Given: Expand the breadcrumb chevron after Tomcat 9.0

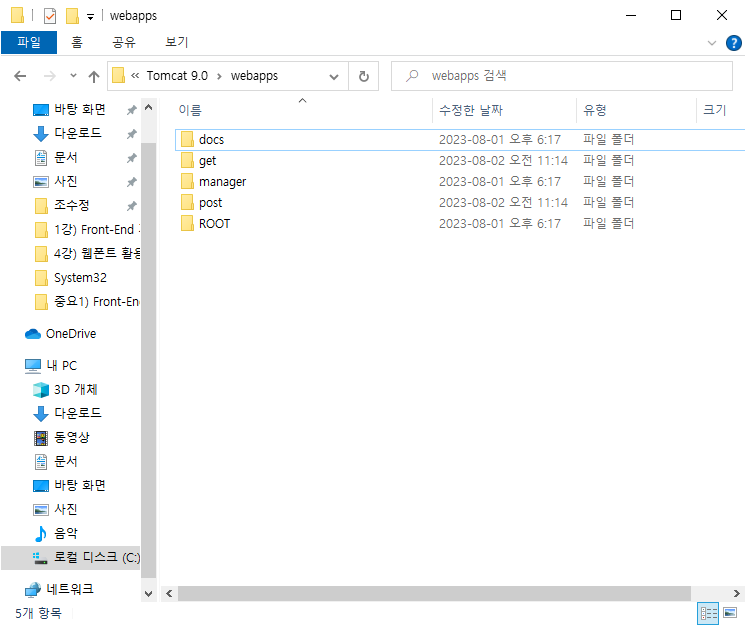Looking at the screenshot, I should (x=219, y=76).
